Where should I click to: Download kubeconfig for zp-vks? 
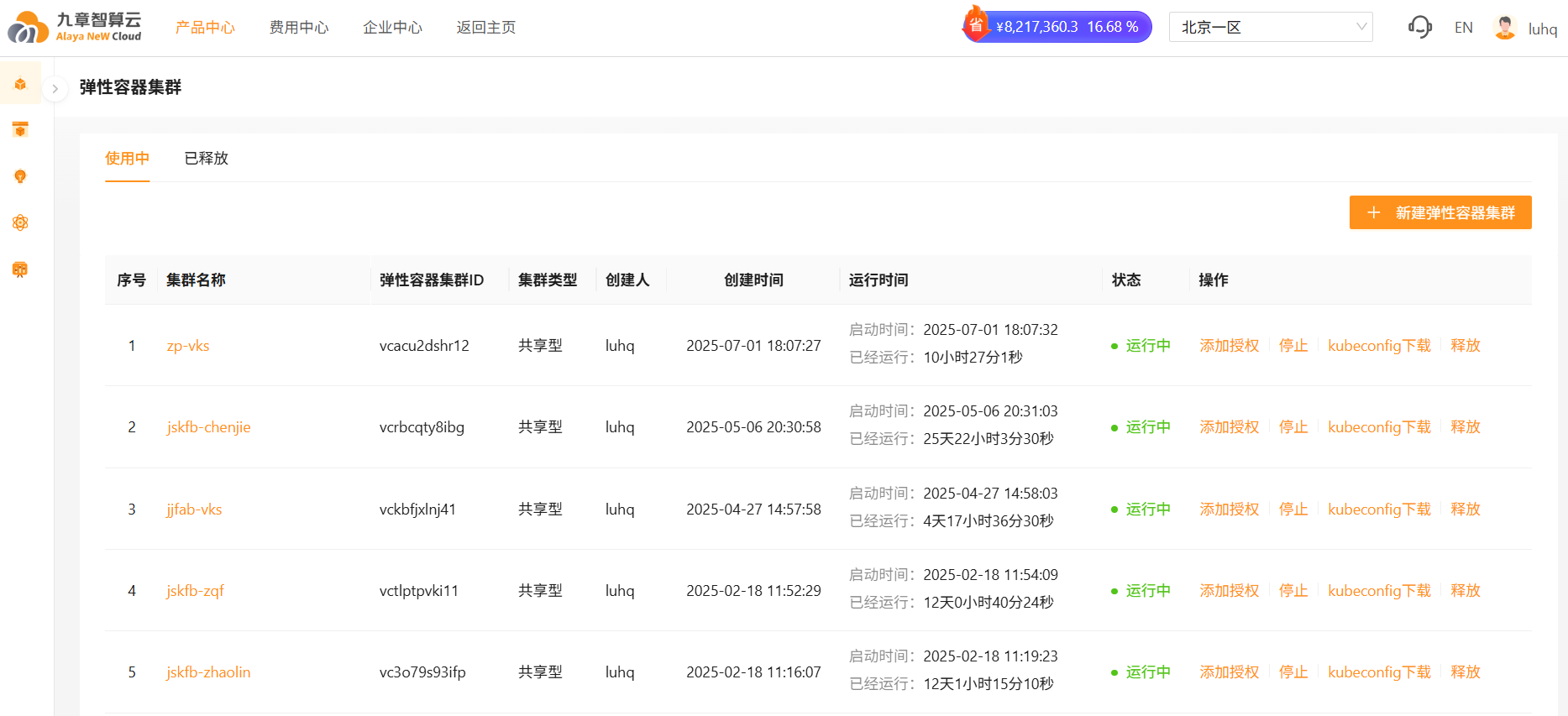[x=1379, y=346]
